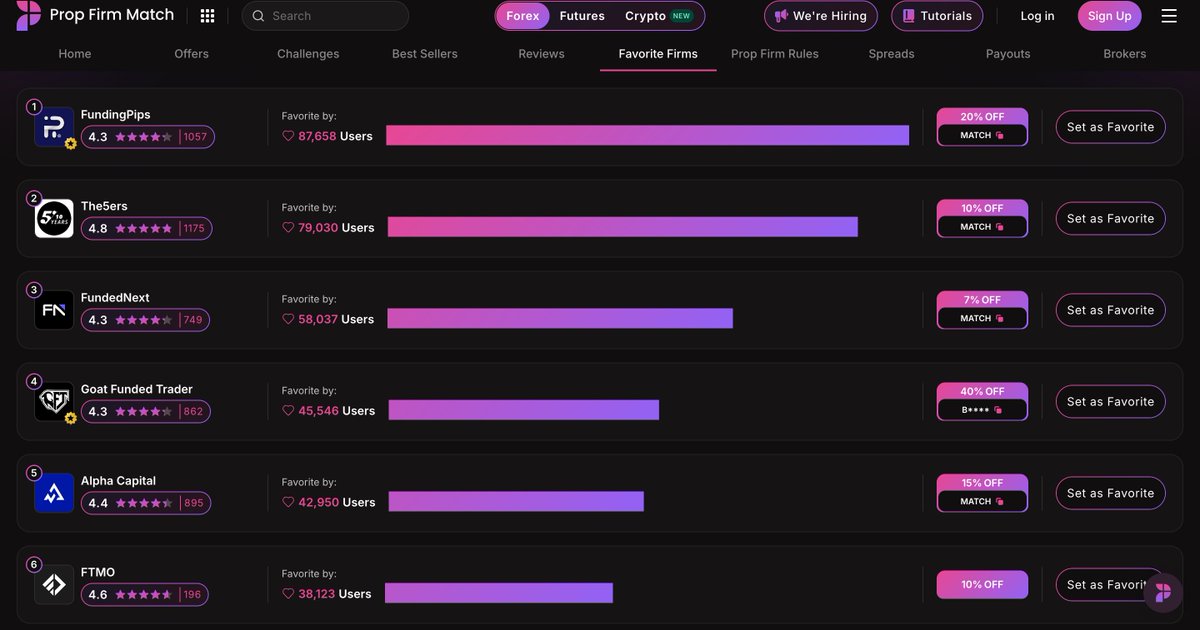Copy FundedNext MATCH code icon
The width and height of the screenshot is (1200, 630).
click(x=999, y=318)
